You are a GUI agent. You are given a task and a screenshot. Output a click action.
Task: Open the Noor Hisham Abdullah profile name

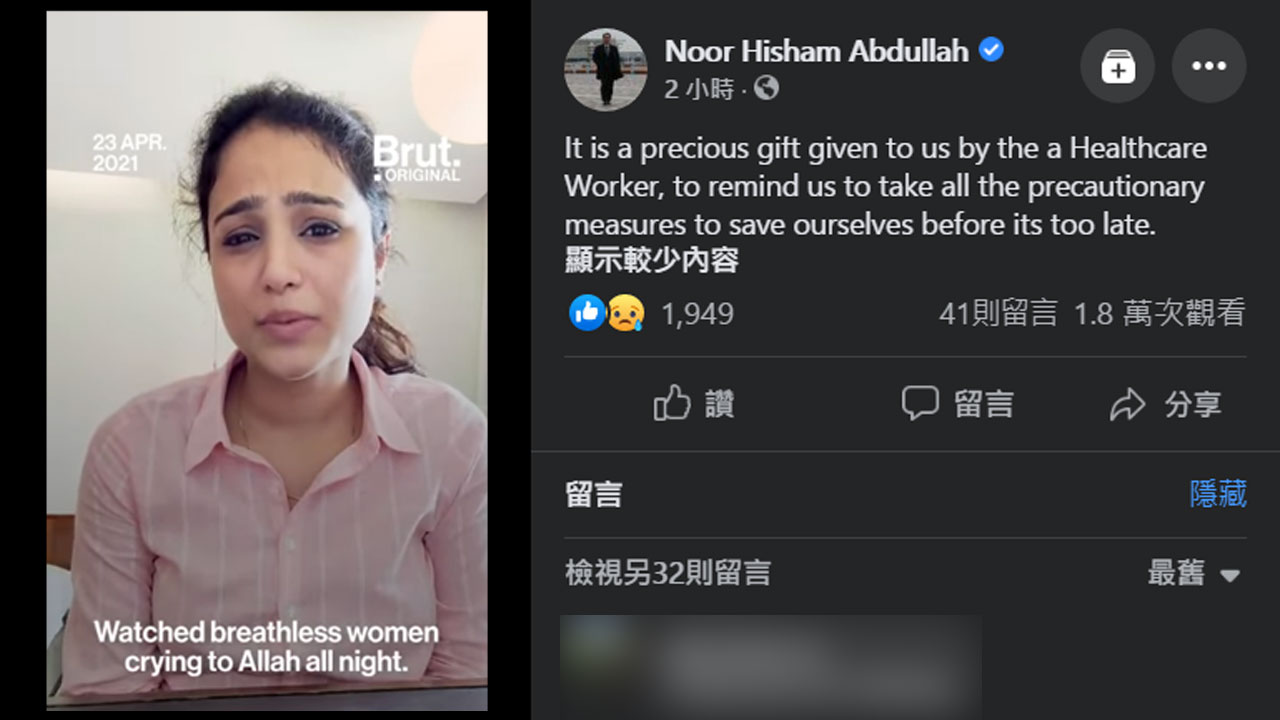pyautogui.click(x=817, y=50)
